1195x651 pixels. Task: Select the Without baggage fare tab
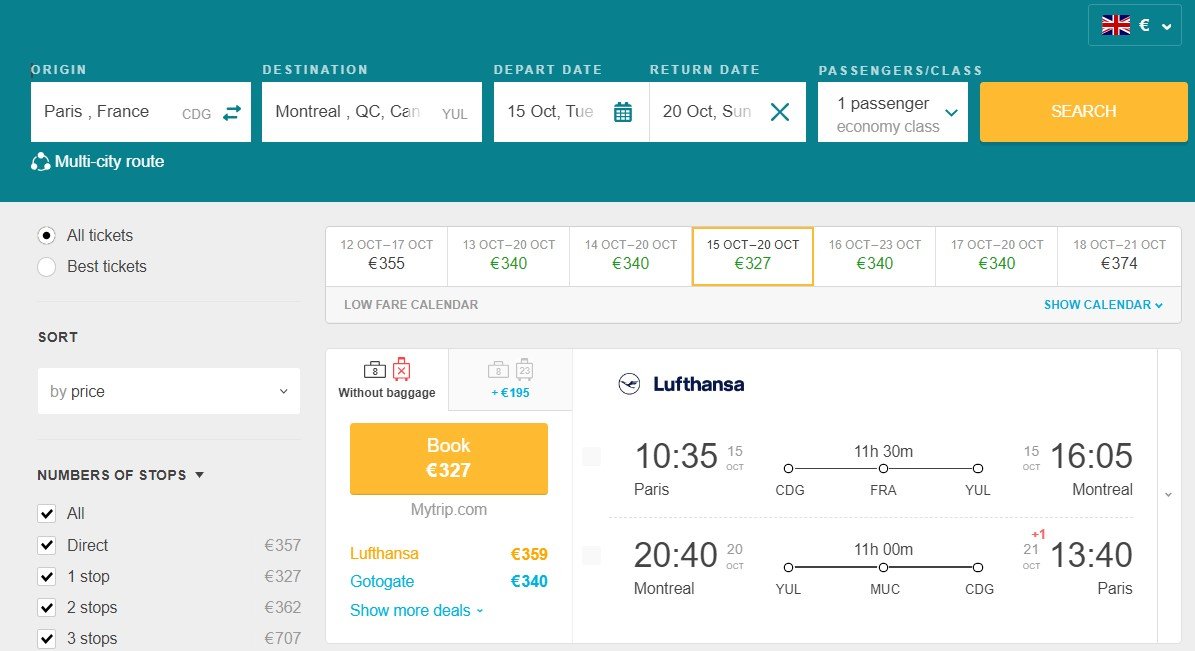click(x=387, y=380)
